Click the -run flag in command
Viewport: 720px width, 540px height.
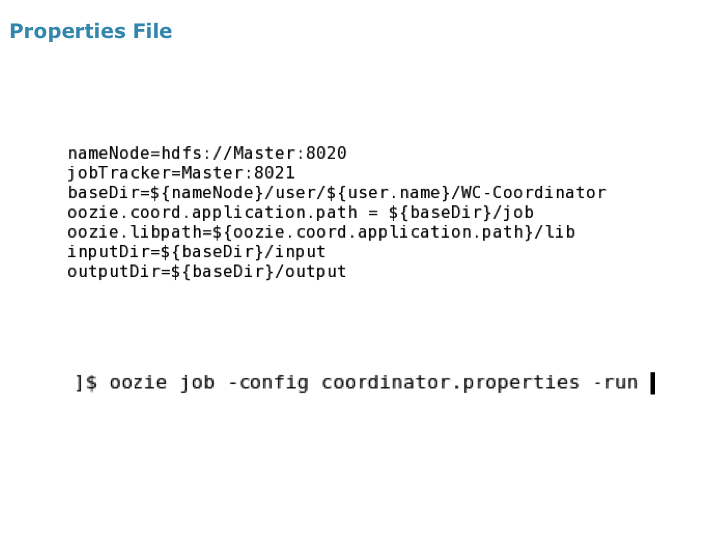click(x=615, y=382)
